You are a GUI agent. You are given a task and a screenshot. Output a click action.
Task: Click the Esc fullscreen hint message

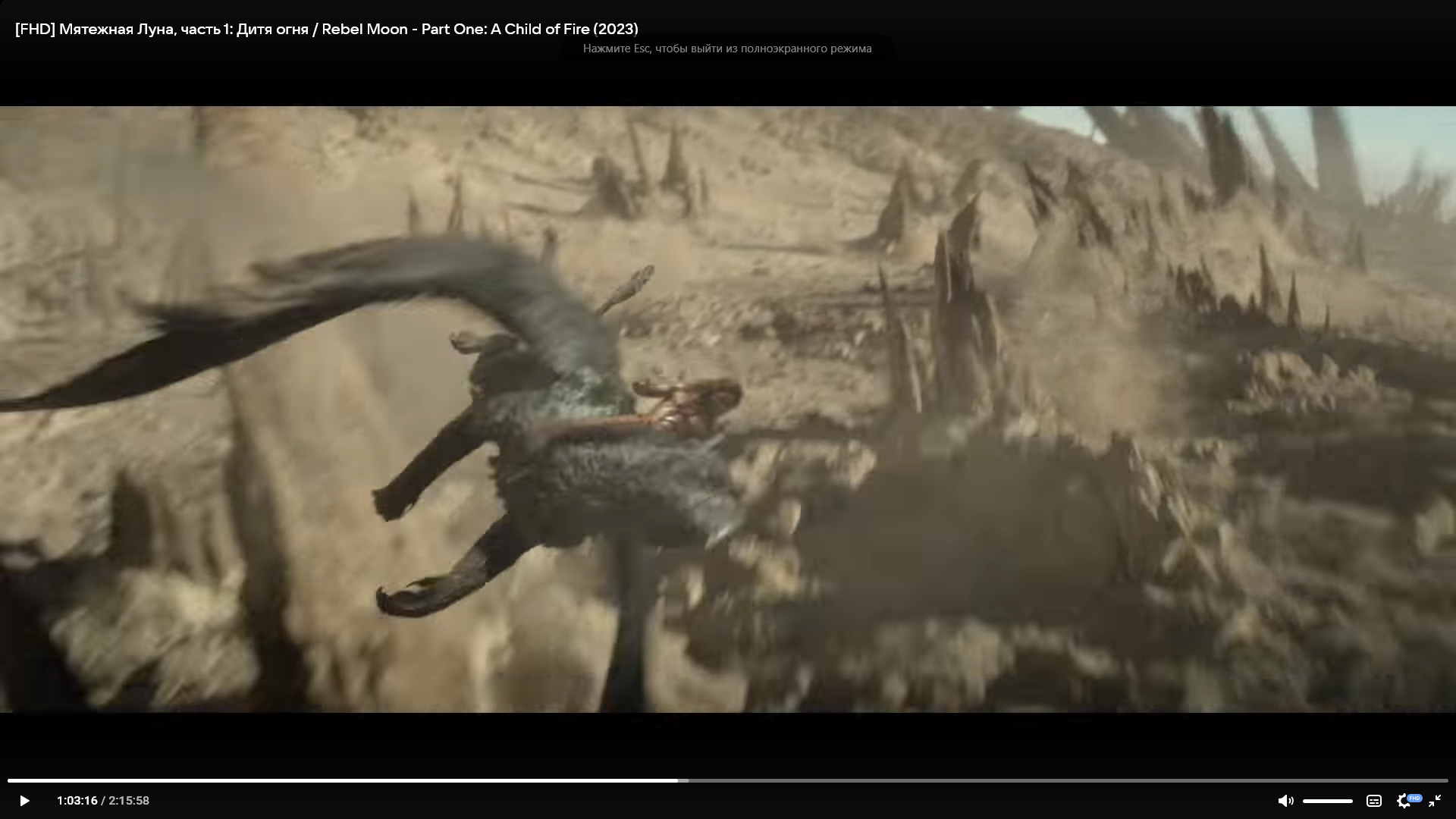[726, 49]
